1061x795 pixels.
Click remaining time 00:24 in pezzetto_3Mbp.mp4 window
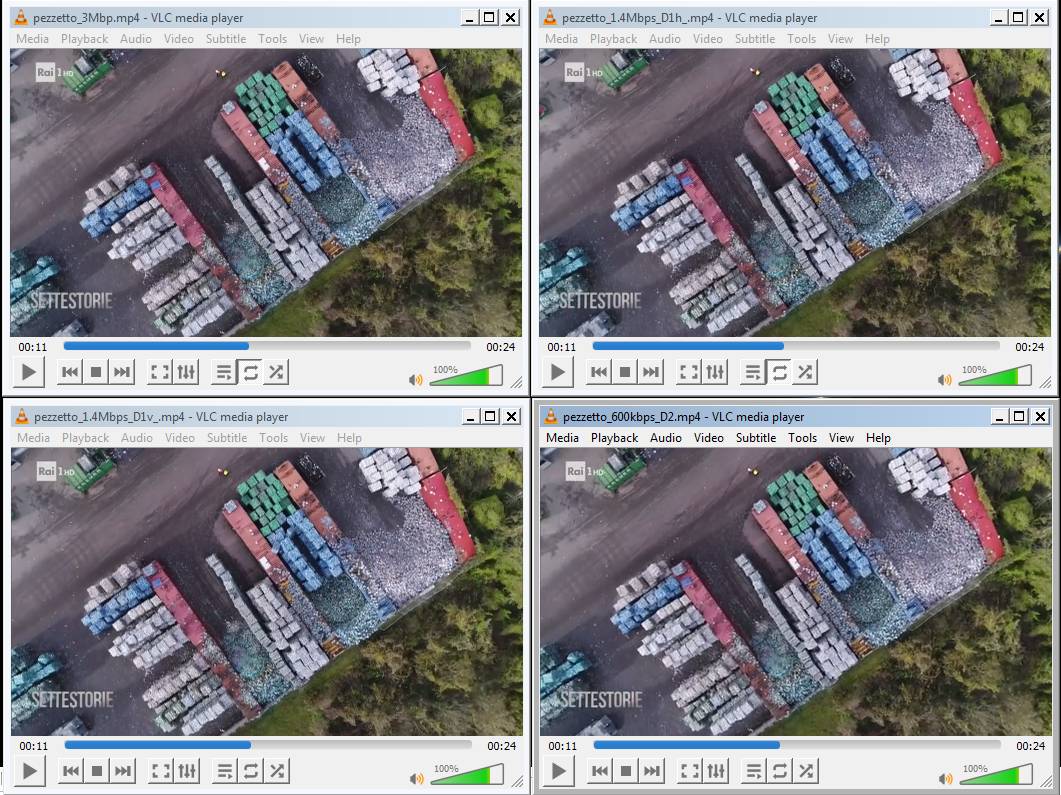501,346
